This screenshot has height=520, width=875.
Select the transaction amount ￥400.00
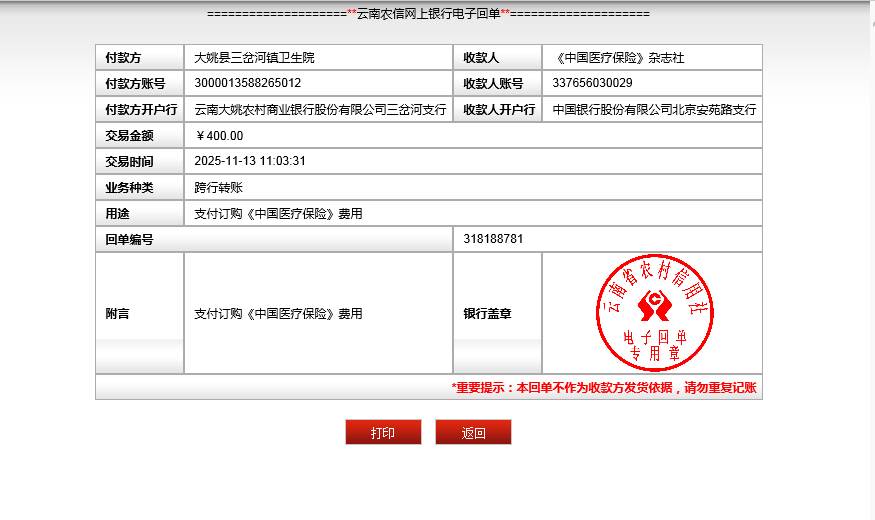coord(220,136)
